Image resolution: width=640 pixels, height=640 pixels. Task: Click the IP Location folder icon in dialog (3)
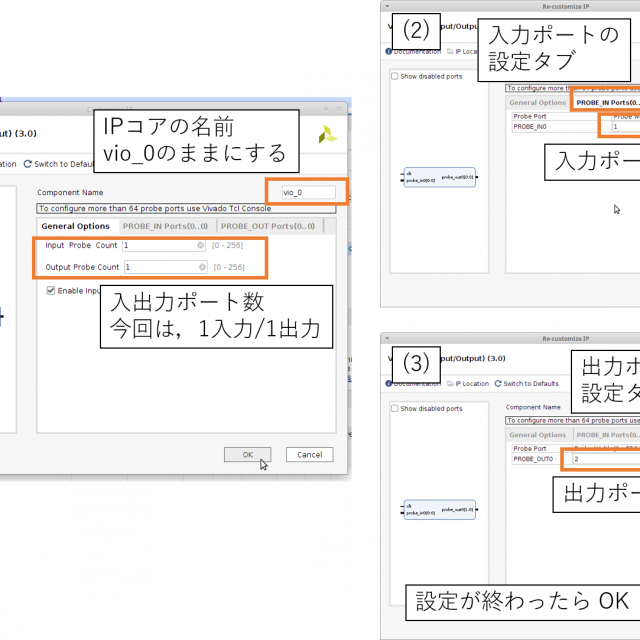click(x=450, y=384)
